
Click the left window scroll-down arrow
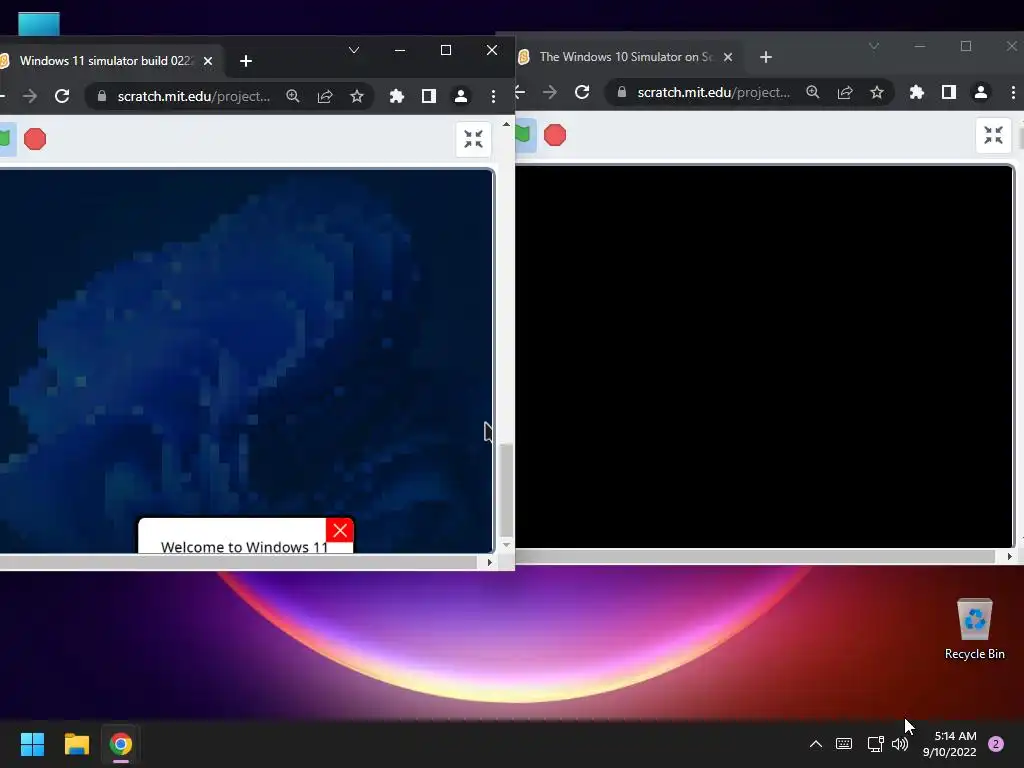pyautogui.click(x=506, y=544)
